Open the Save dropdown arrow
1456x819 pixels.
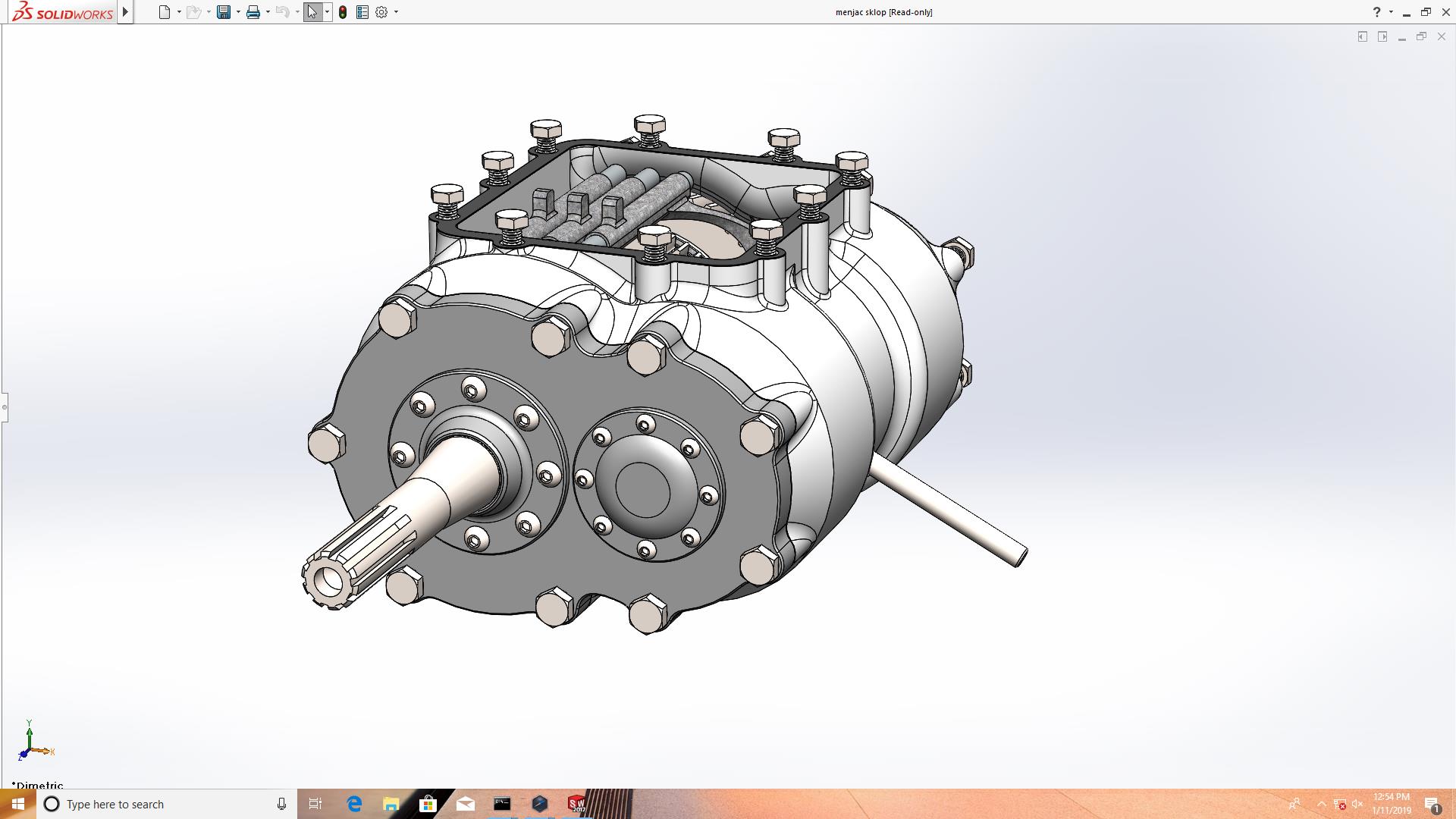coord(238,12)
